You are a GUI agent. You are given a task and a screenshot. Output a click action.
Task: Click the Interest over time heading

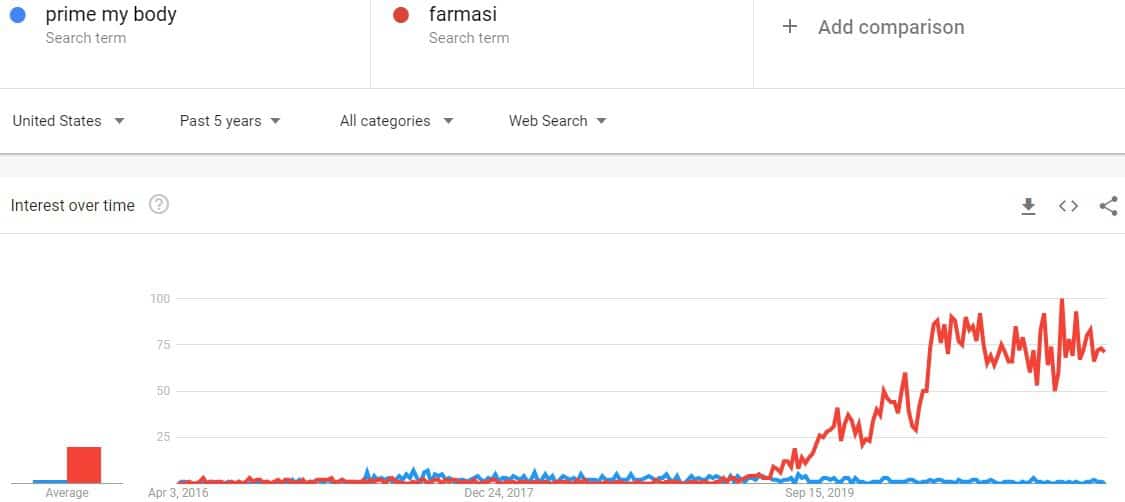(72, 206)
